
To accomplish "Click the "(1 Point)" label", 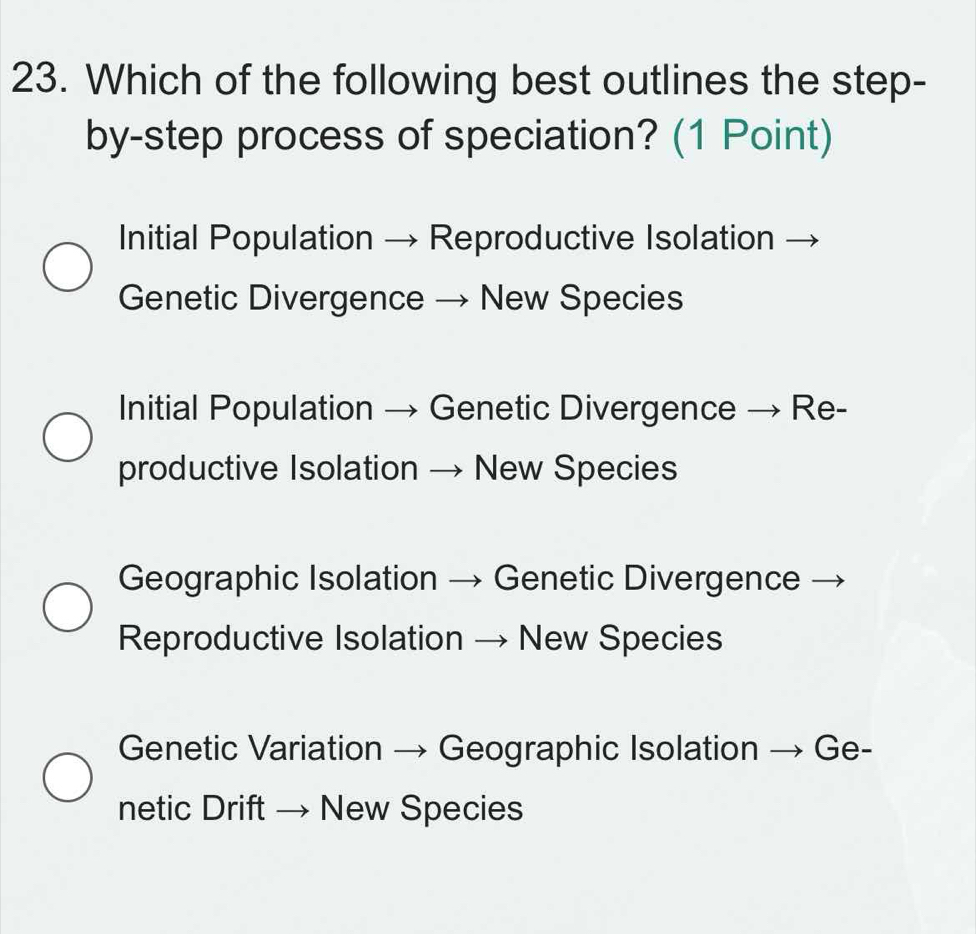I will coord(754,135).
